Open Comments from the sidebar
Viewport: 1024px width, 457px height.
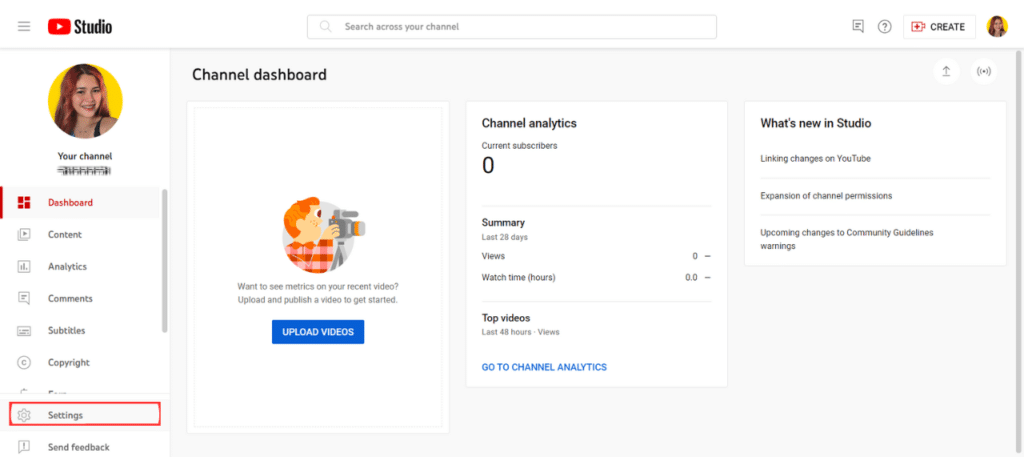point(70,299)
